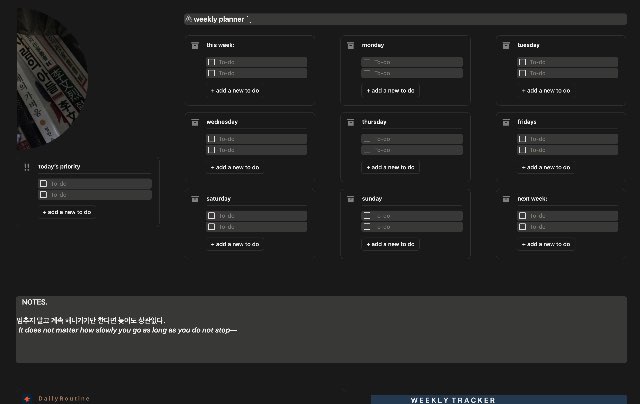The width and height of the screenshot is (640, 404).
Task: Click the archive box icon beside monday
Action: click(350, 45)
